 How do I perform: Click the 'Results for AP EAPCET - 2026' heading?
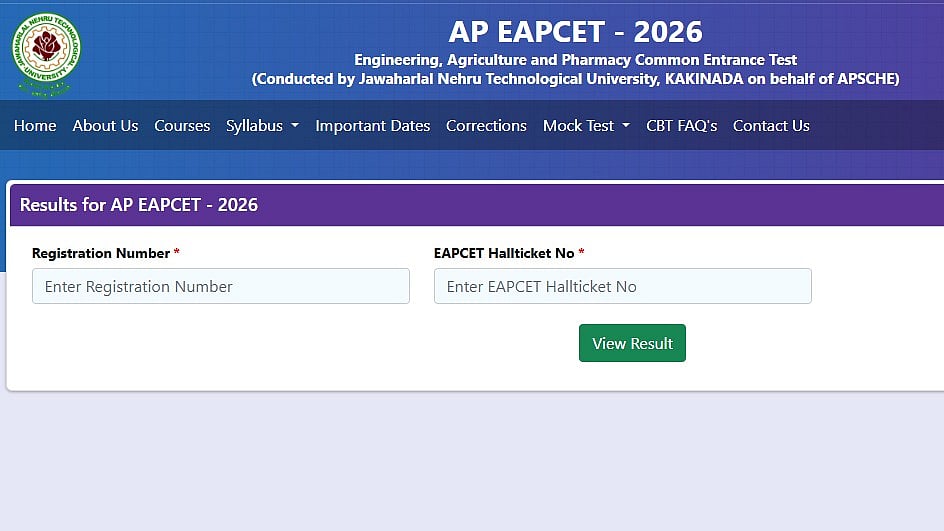click(x=139, y=205)
